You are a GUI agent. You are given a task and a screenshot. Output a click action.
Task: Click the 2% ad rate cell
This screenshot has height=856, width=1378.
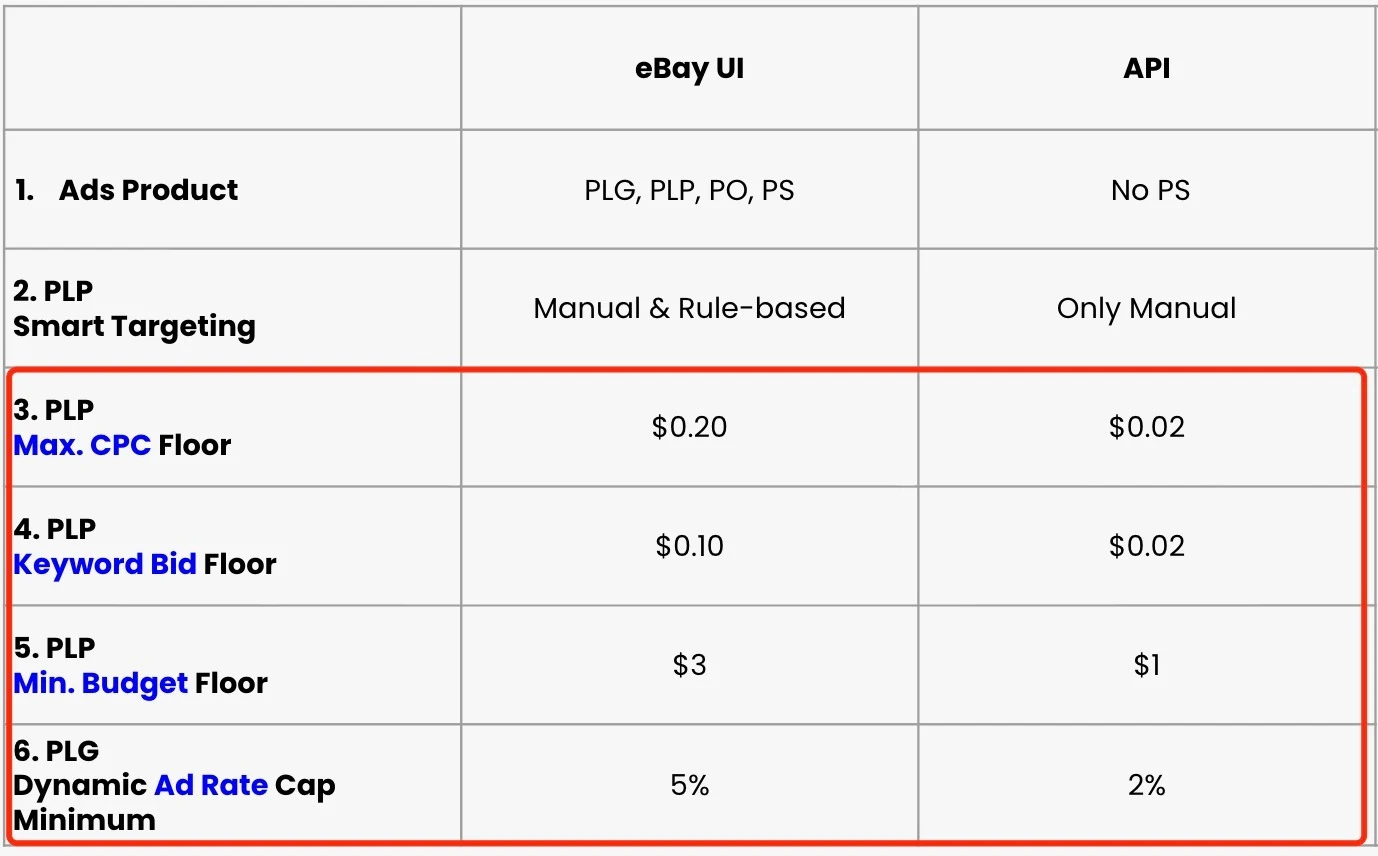coord(1146,786)
